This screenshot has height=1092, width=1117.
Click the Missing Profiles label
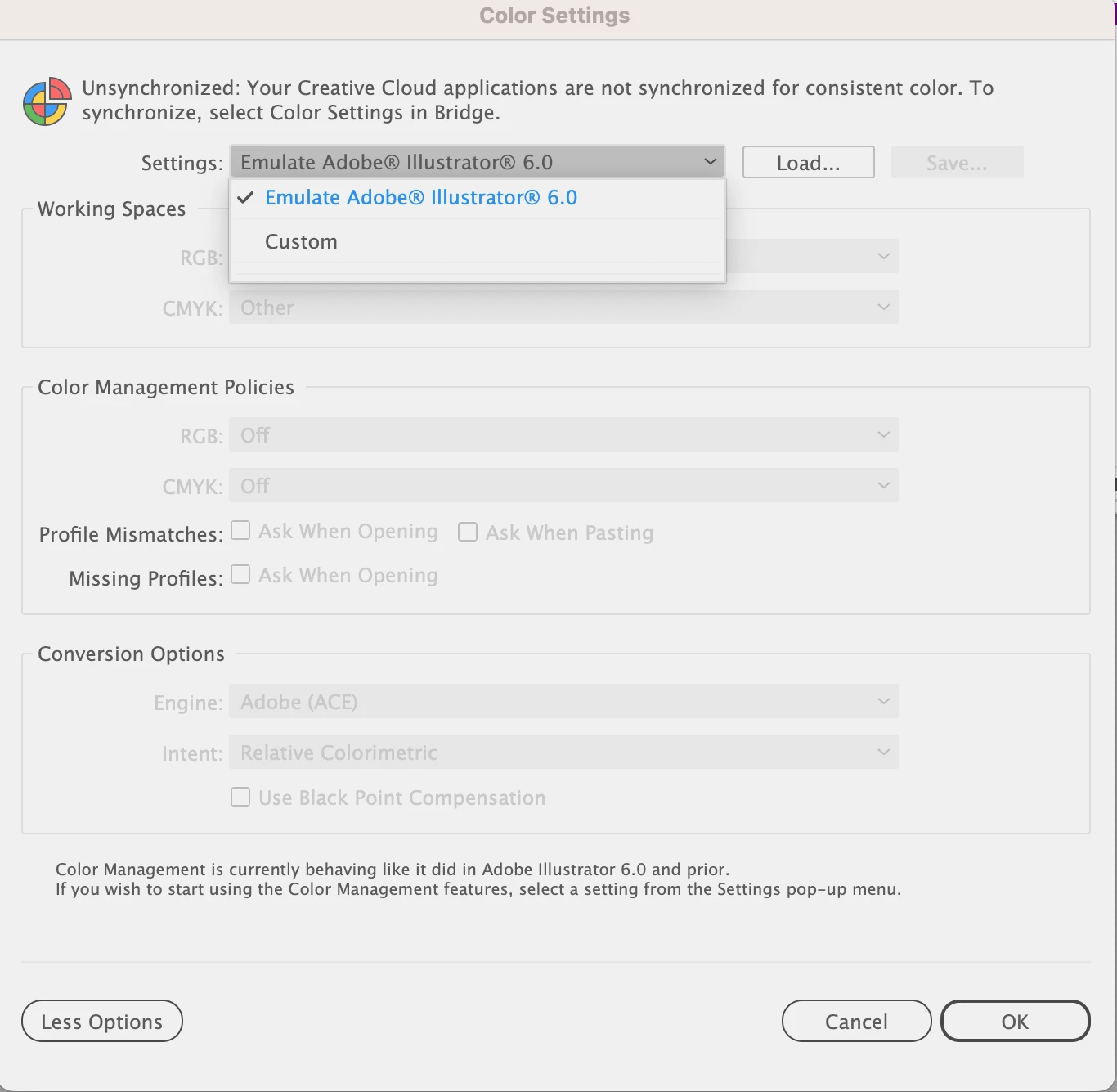(146, 578)
